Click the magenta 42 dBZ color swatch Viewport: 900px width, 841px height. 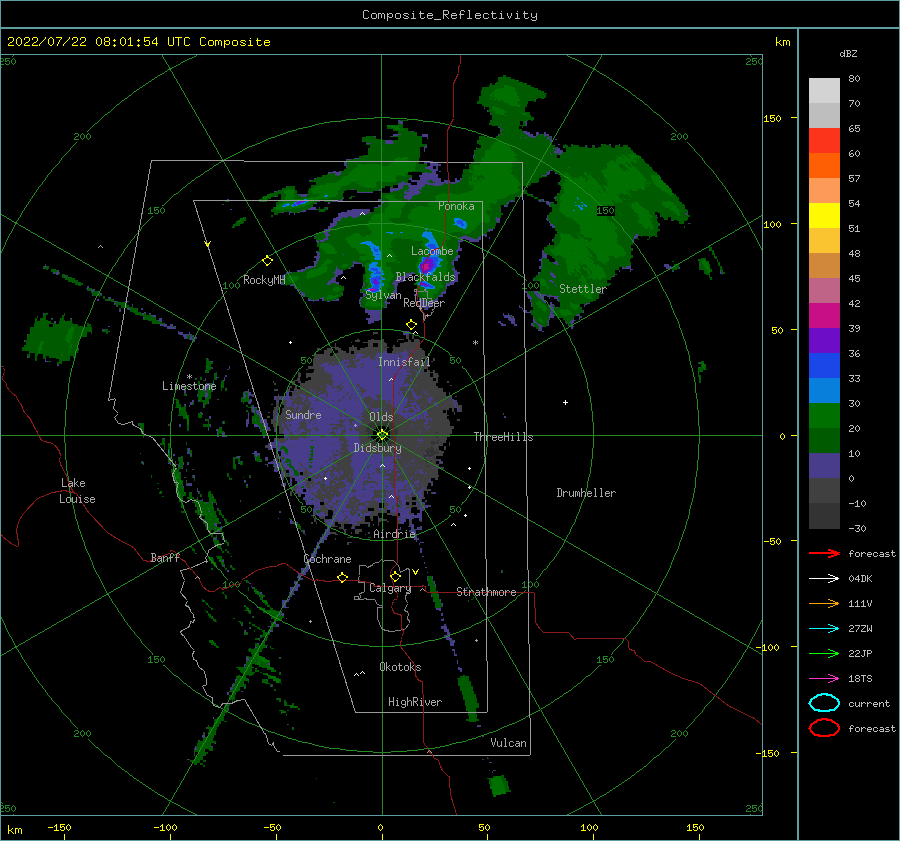point(824,315)
